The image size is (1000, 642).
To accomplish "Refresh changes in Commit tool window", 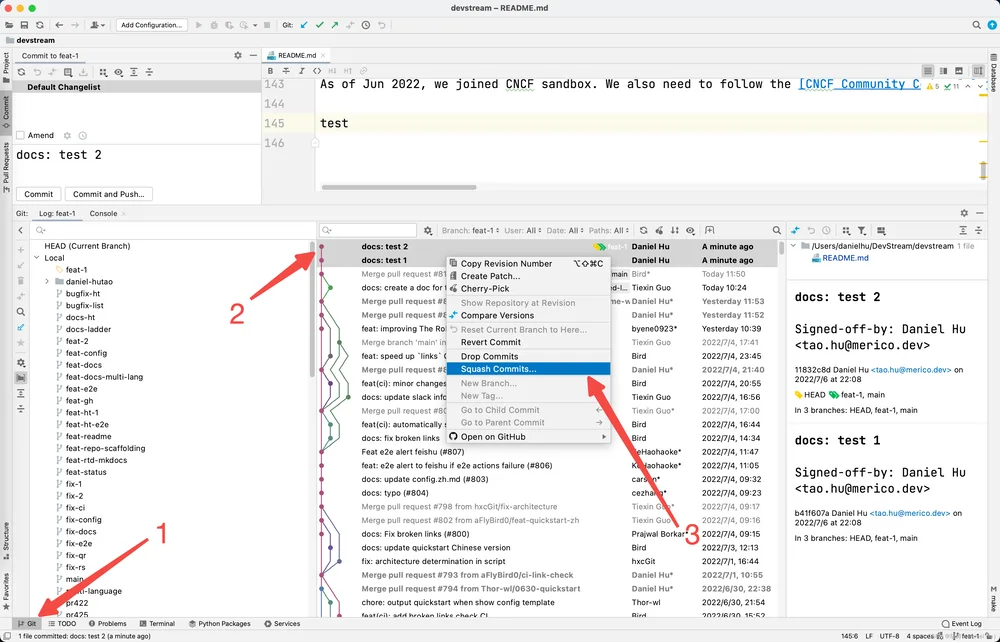I will (x=22, y=72).
